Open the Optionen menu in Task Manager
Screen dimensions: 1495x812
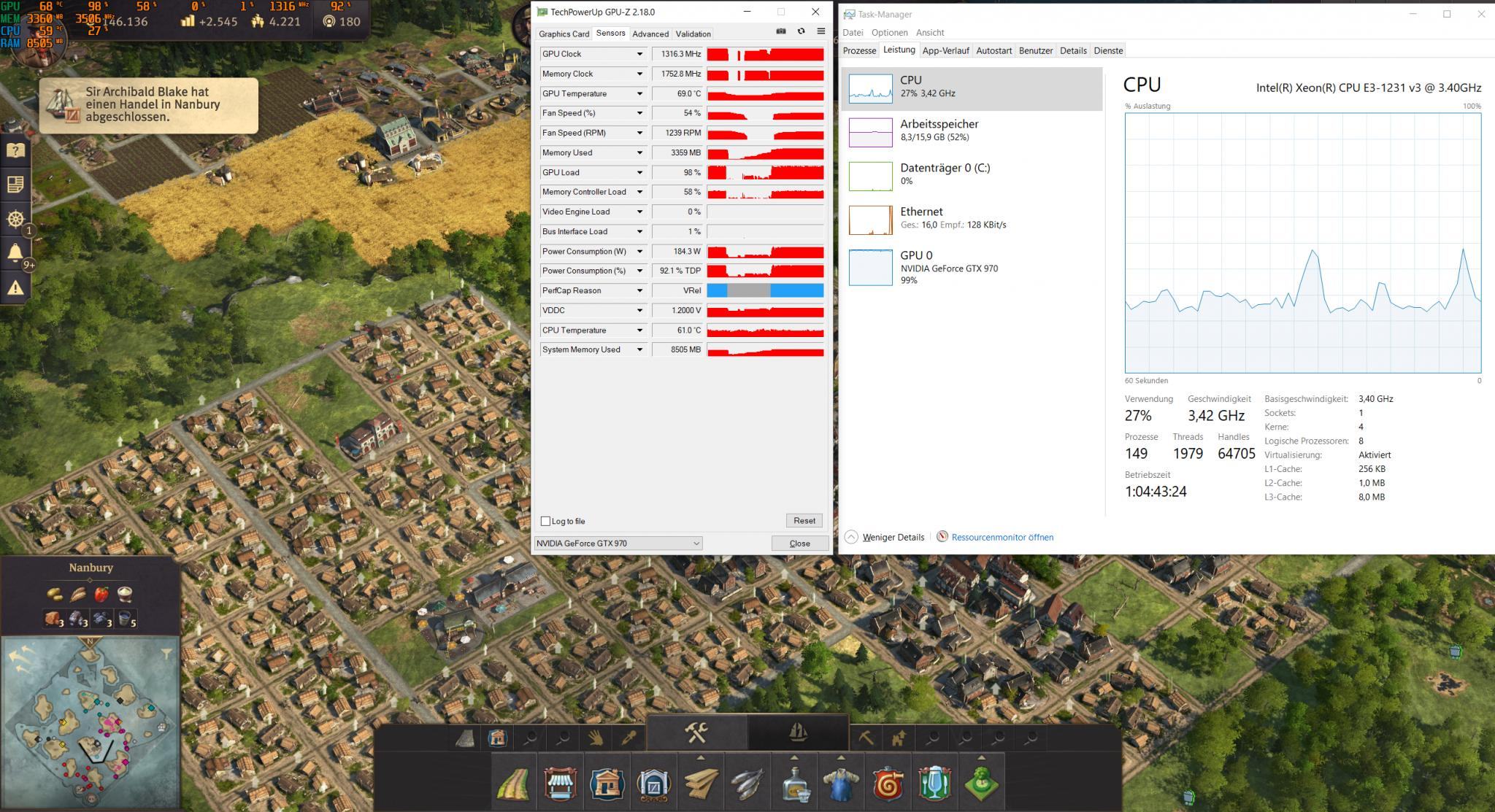[889, 32]
